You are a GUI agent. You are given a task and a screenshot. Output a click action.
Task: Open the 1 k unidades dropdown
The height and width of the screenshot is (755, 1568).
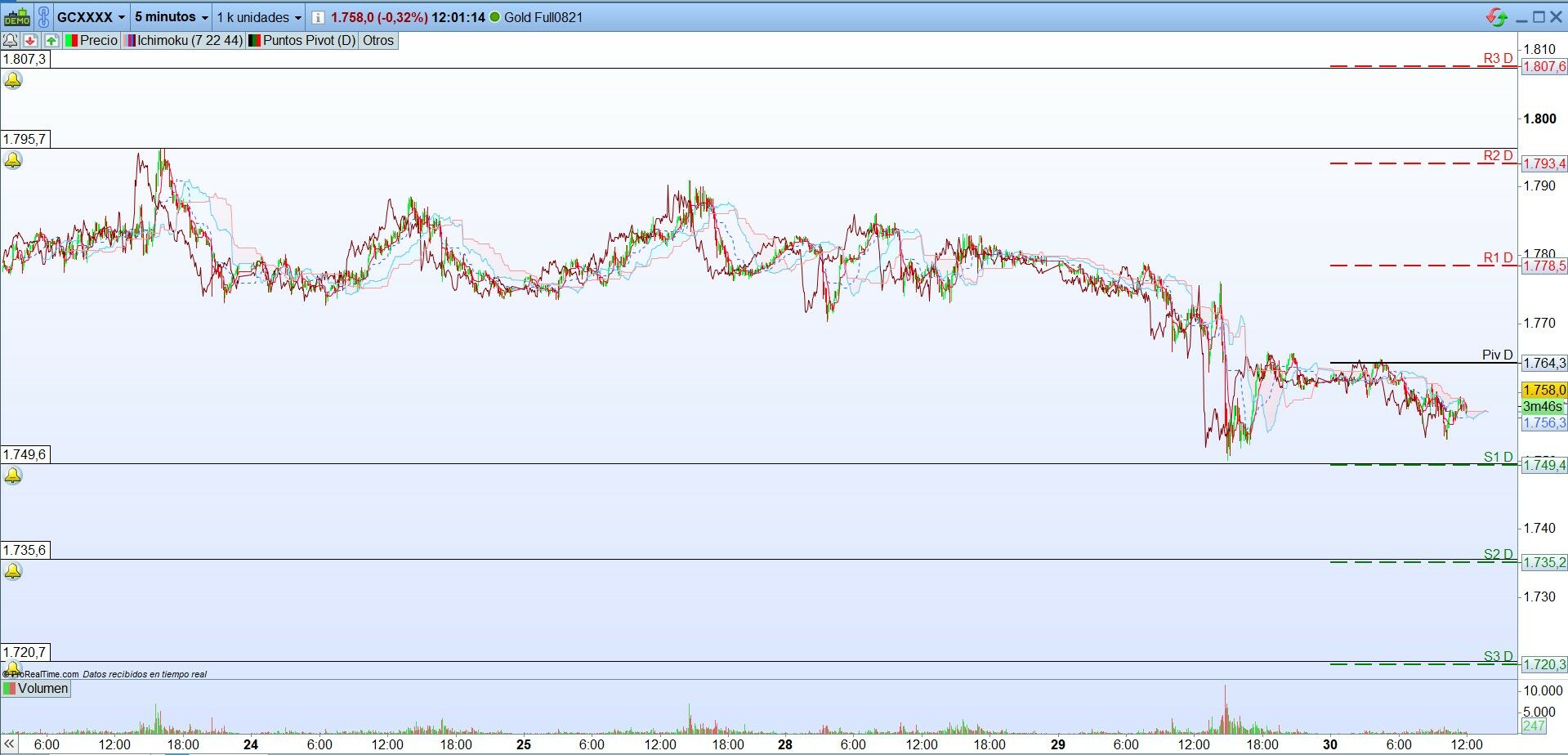(x=259, y=17)
